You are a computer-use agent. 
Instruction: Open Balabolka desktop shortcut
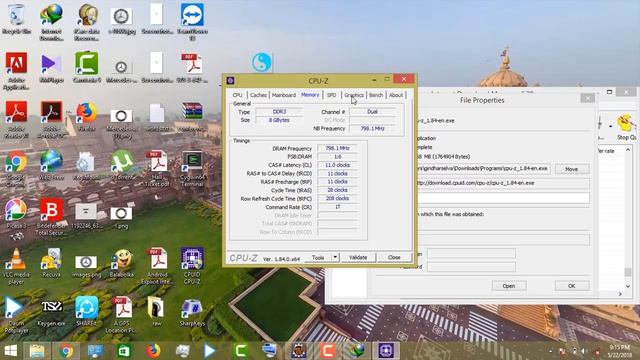tap(122, 263)
